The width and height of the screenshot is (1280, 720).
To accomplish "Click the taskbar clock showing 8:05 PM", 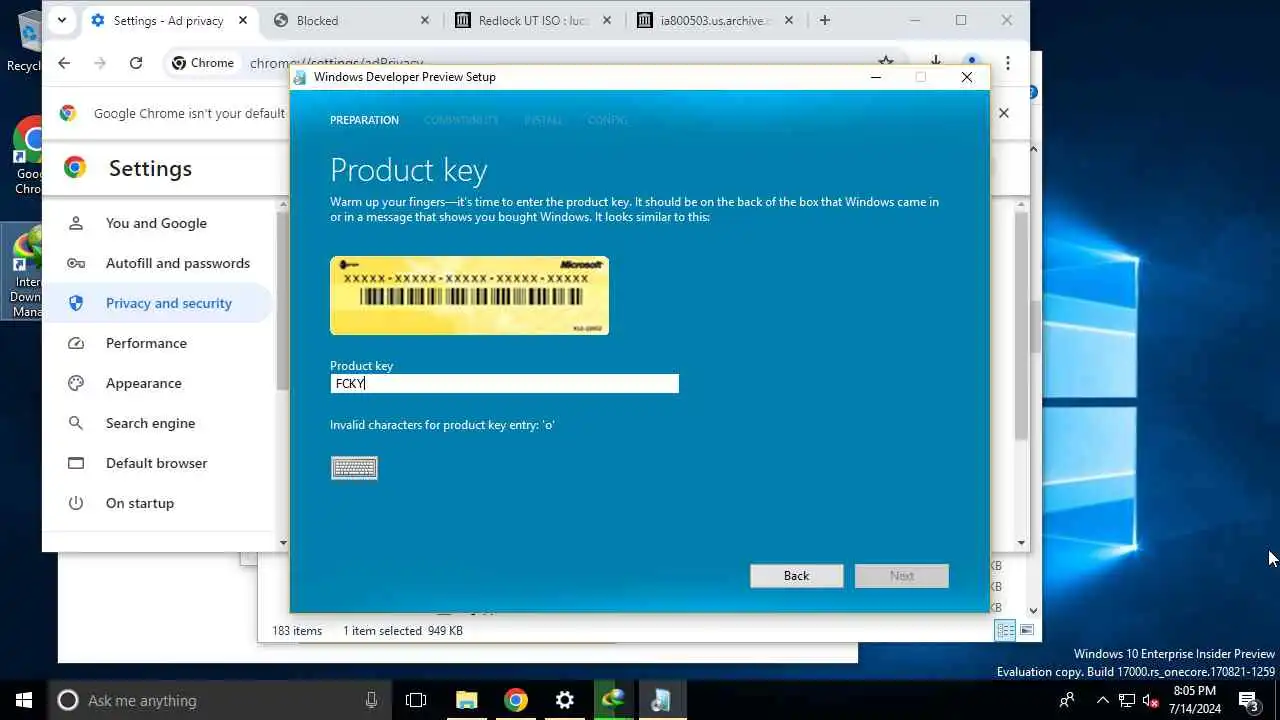I will (1194, 700).
